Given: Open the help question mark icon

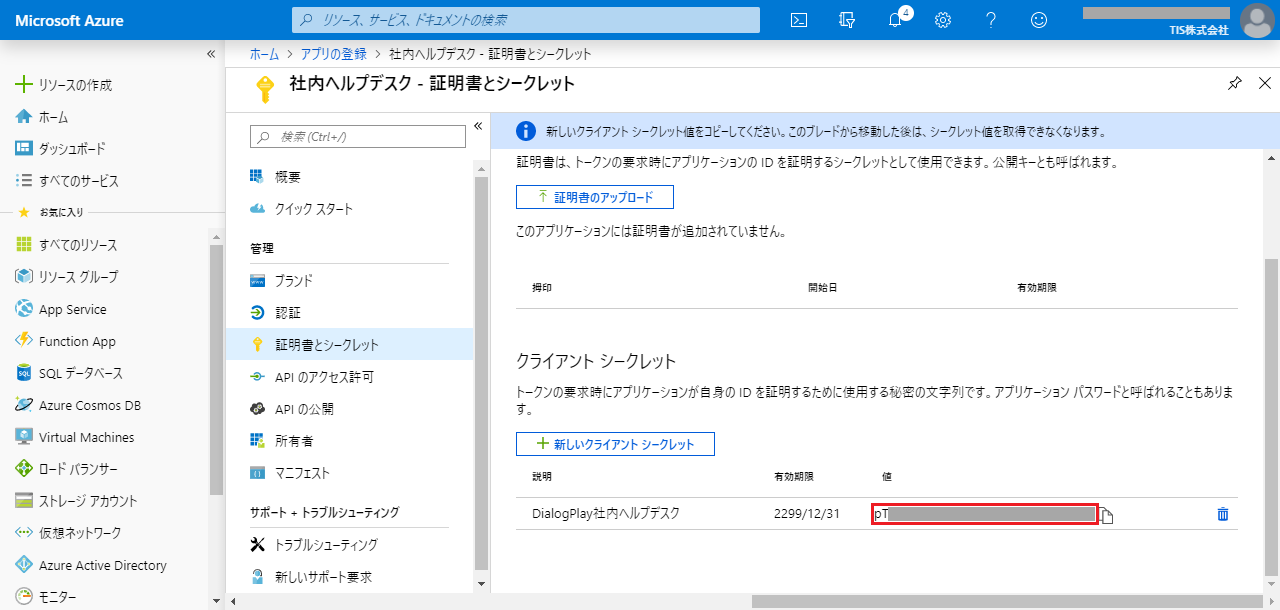Looking at the screenshot, I should click(991, 20).
